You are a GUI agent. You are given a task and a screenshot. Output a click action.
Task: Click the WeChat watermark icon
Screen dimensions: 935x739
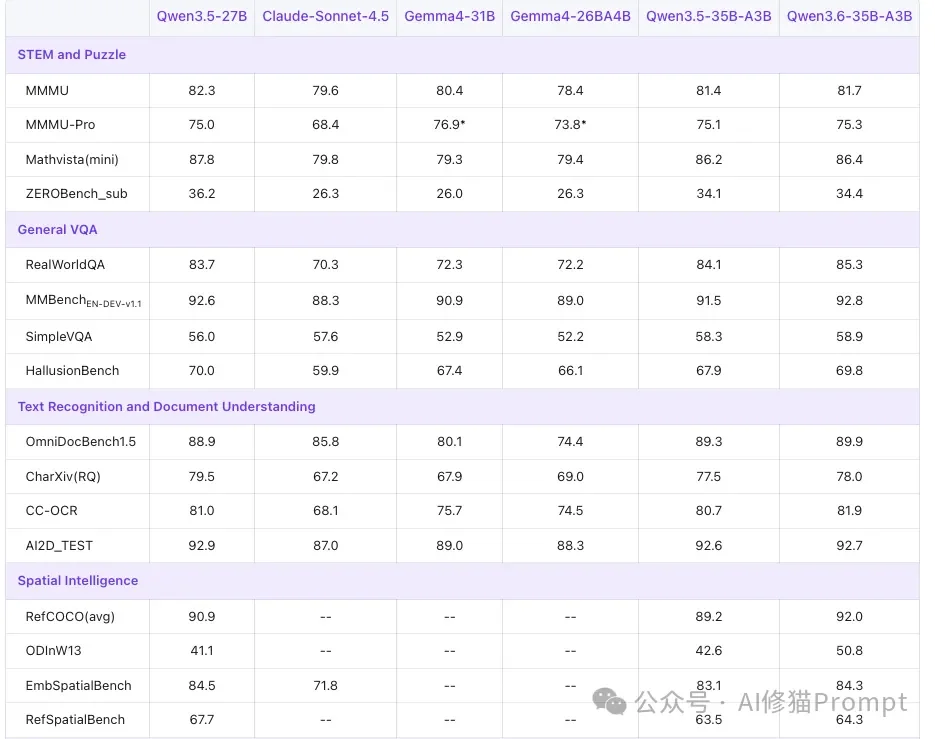pyautogui.click(x=608, y=702)
